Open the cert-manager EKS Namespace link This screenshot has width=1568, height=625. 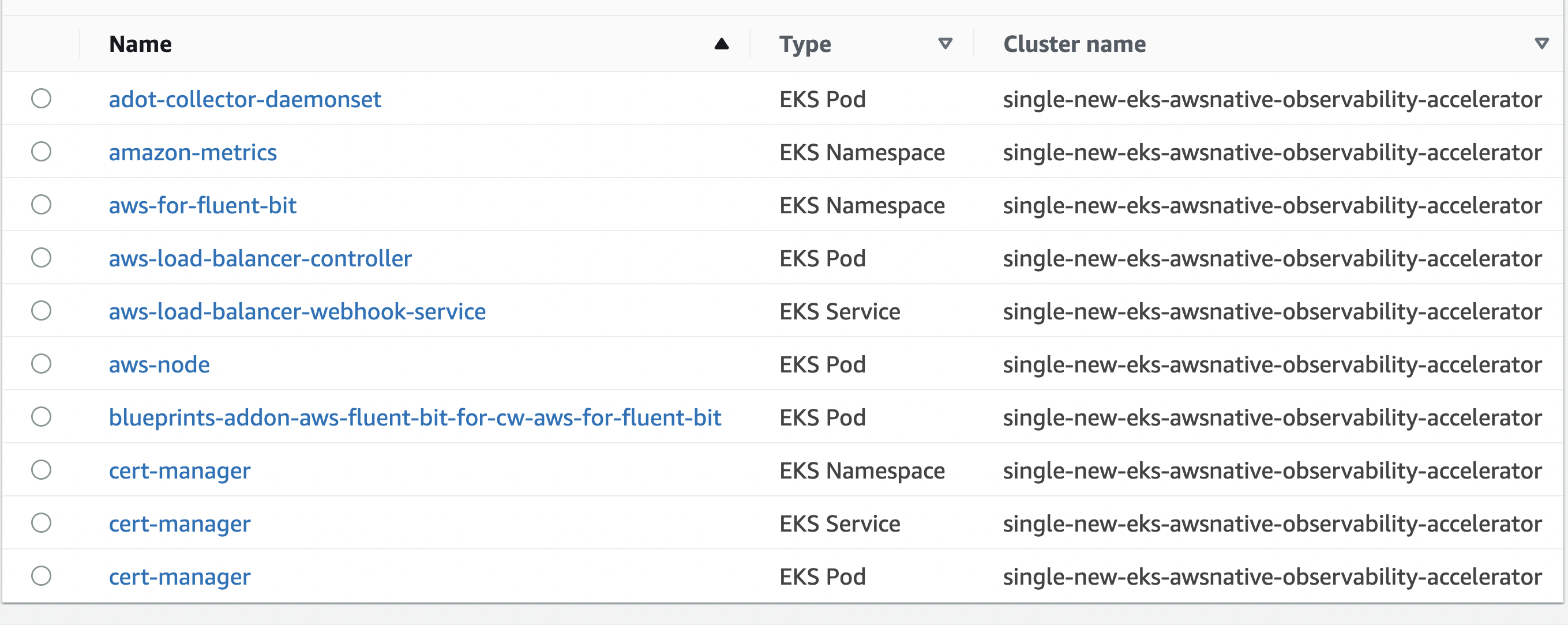point(179,470)
